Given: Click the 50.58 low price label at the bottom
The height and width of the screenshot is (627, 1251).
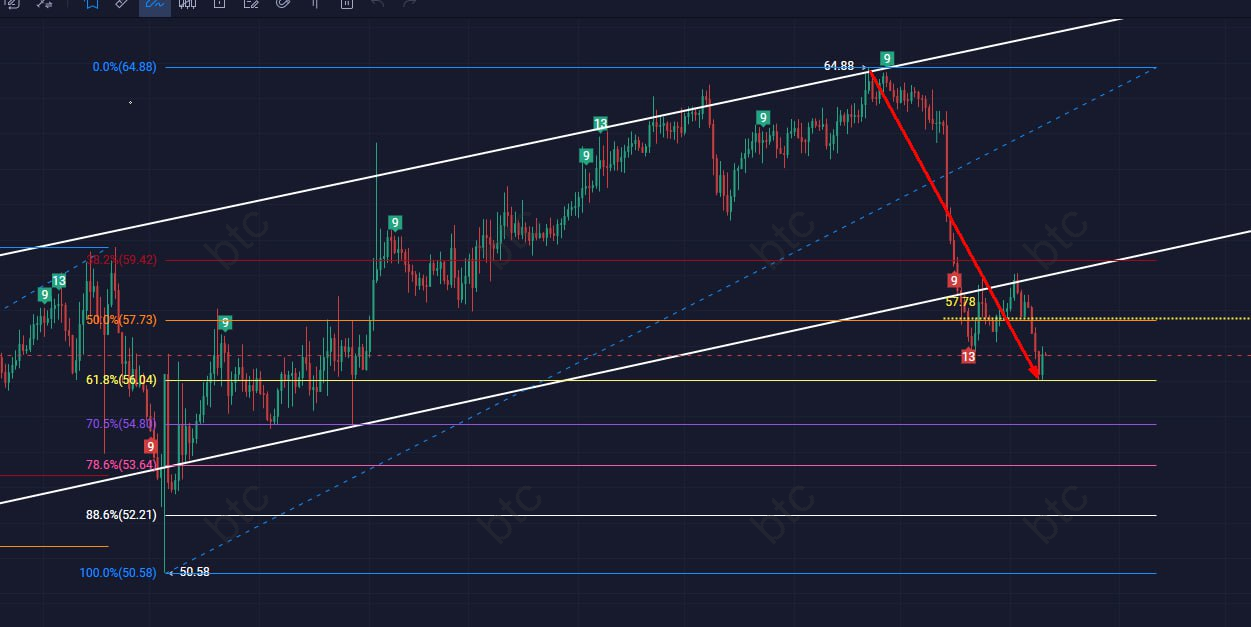Looking at the screenshot, I should point(195,572).
